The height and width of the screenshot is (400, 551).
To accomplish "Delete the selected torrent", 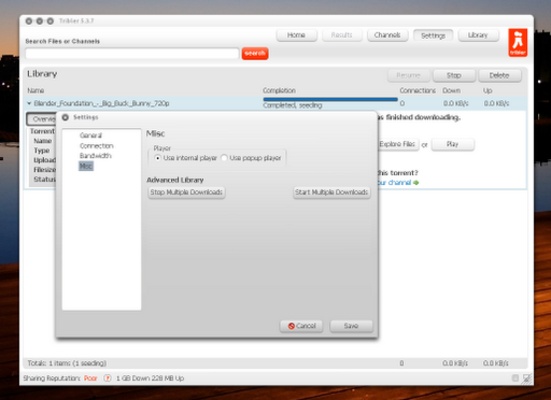I will pos(499,76).
